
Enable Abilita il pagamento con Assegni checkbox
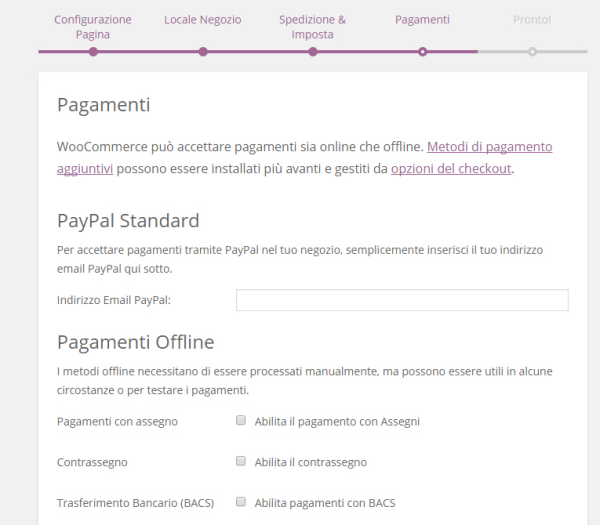click(241, 420)
